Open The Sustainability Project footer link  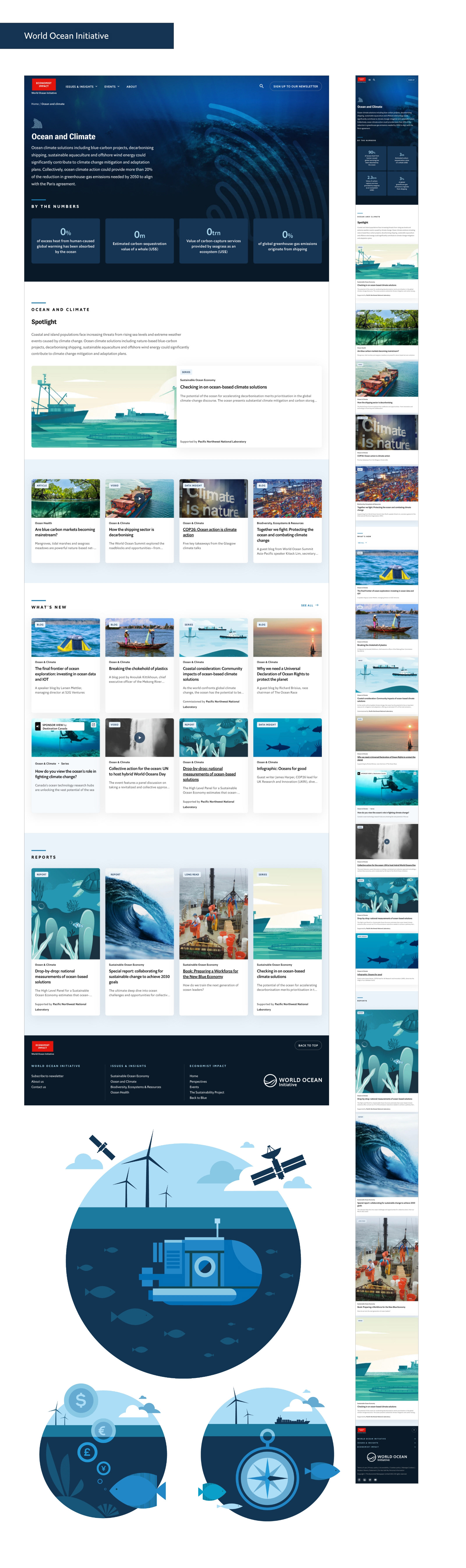(x=207, y=1093)
